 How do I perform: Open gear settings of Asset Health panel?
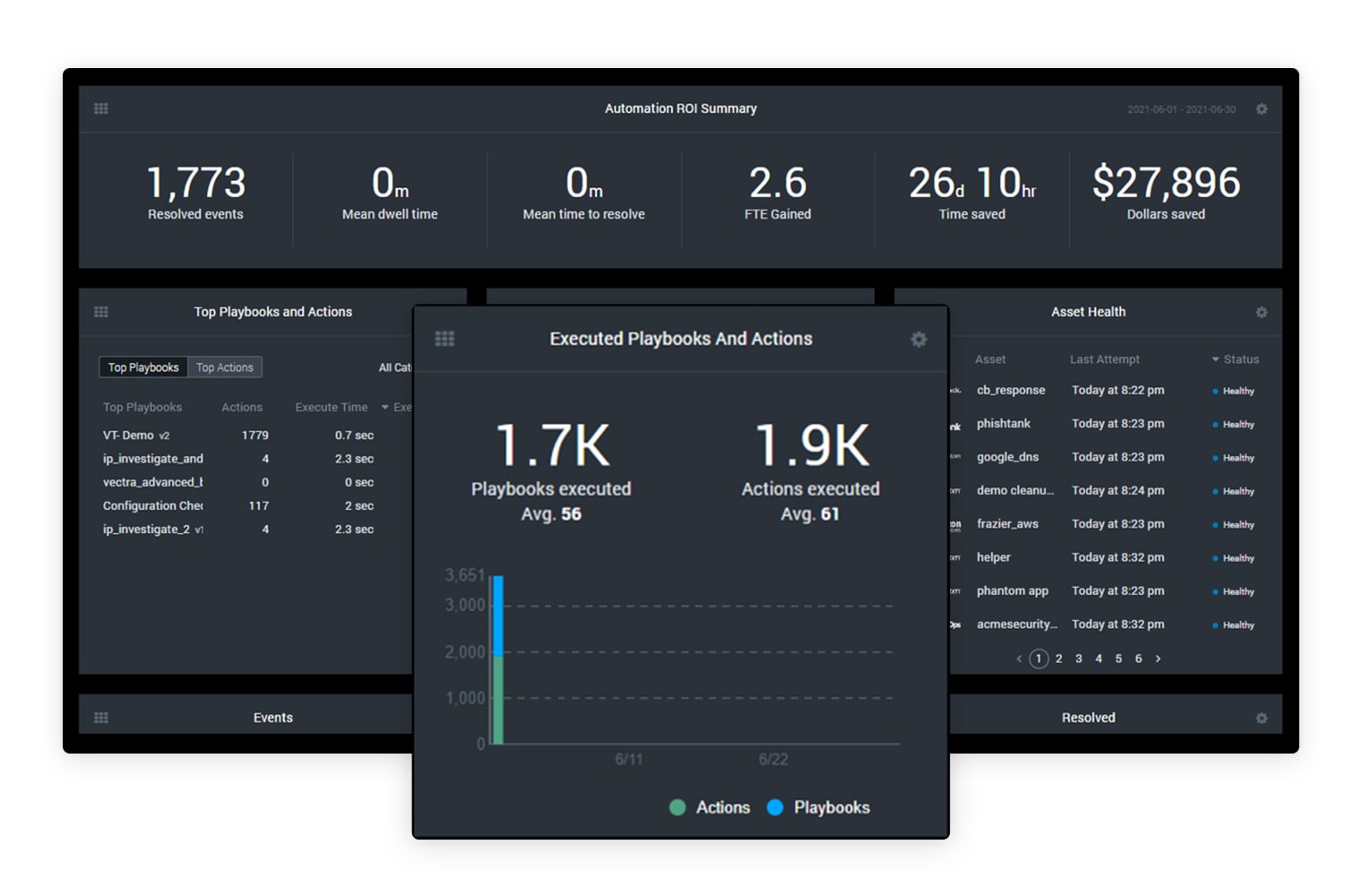pyautogui.click(x=1262, y=313)
